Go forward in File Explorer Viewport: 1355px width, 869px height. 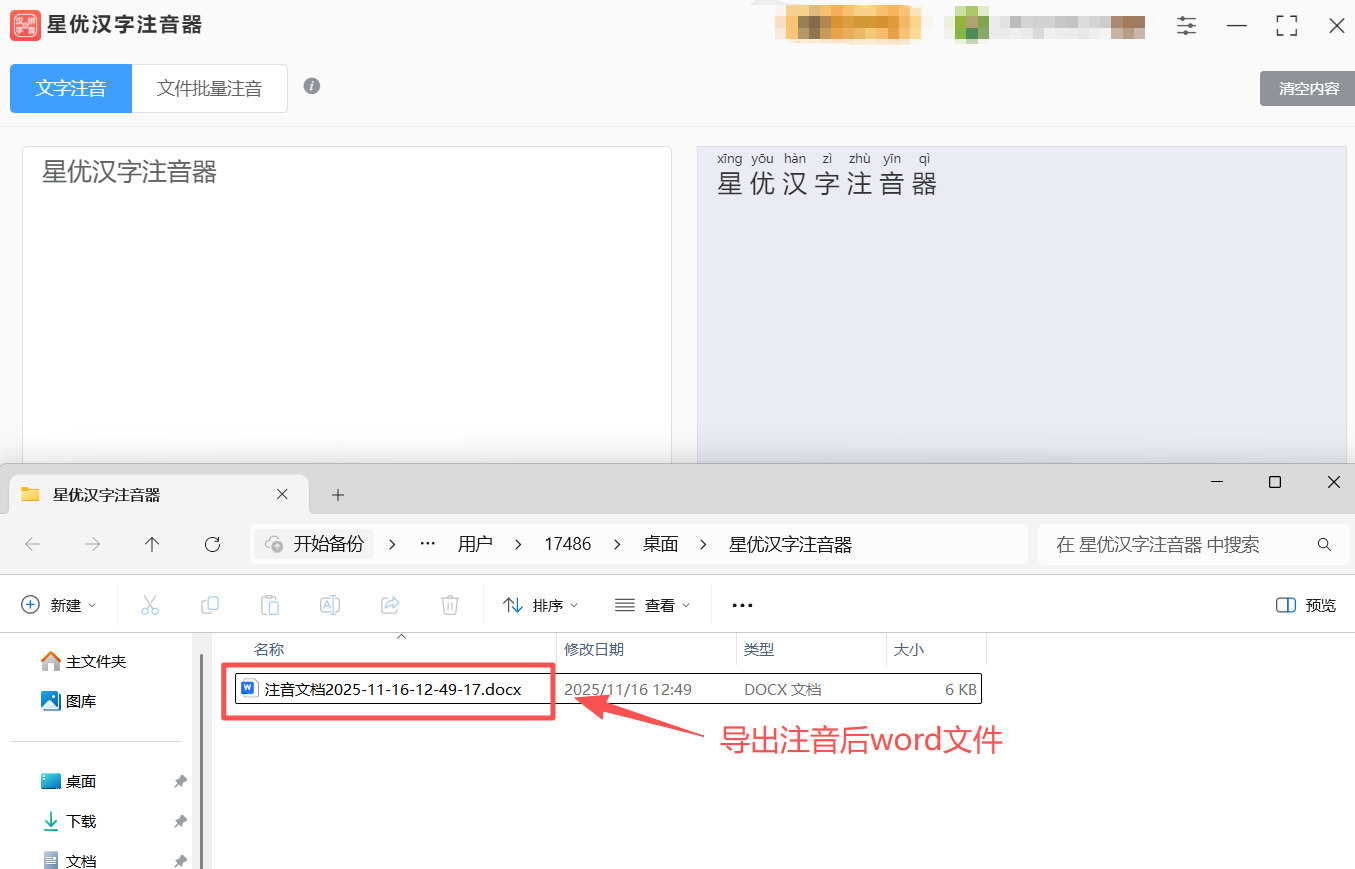click(x=93, y=544)
